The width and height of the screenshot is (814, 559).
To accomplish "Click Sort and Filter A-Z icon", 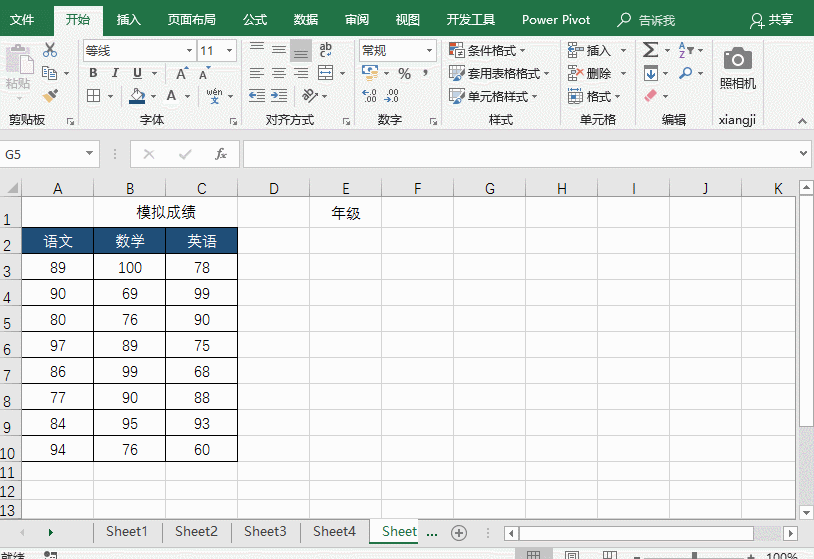I will [x=686, y=50].
